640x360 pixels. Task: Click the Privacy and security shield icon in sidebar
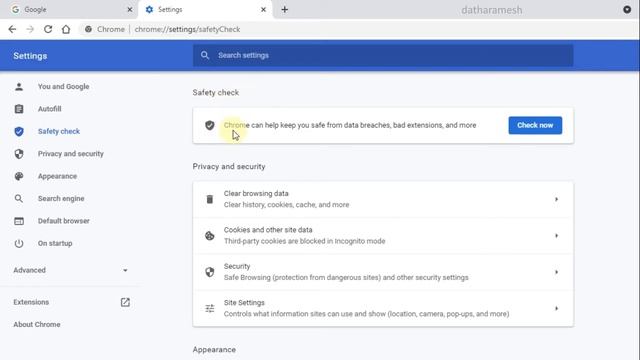coord(19,154)
